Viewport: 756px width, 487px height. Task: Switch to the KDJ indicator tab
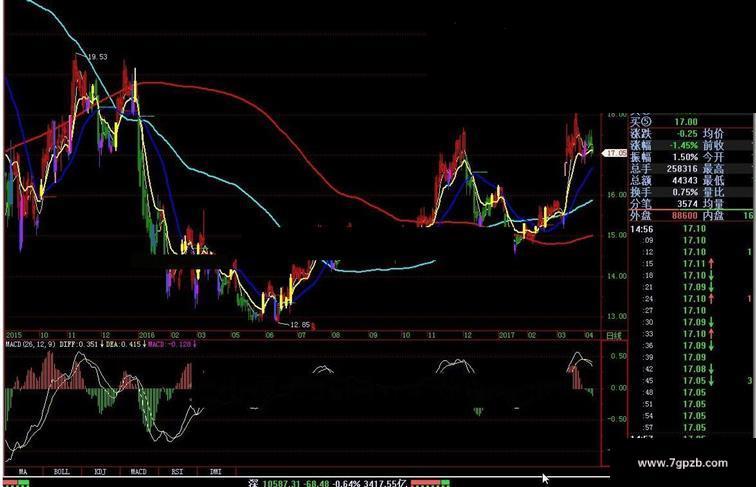coord(100,472)
